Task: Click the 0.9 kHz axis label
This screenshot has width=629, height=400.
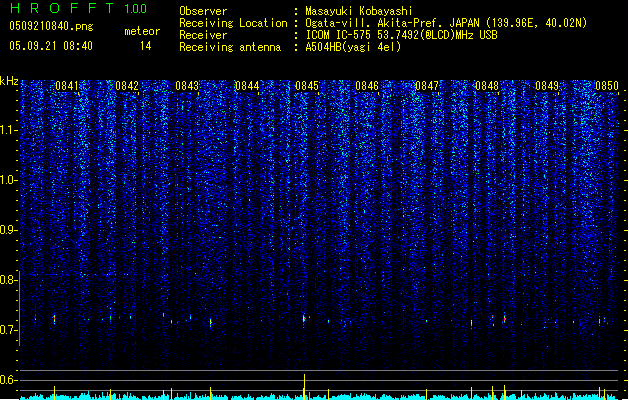Action: pos(8,230)
